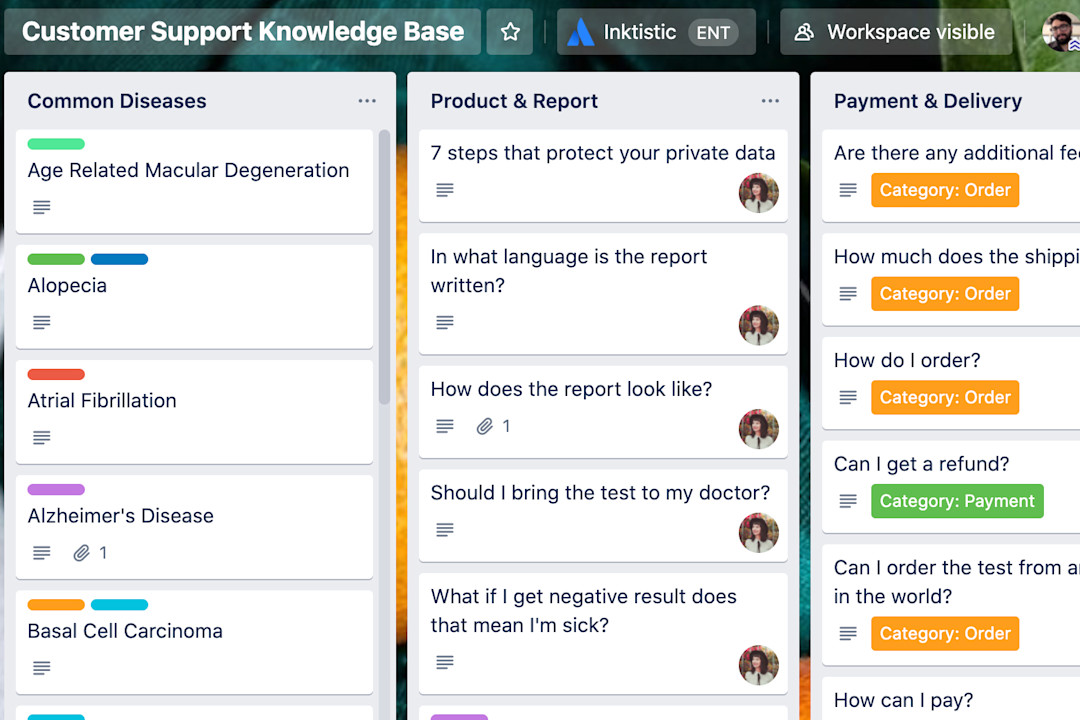Click the people icon beside Workspace visible
This screenshot has width=1080, height=720.
(x=805, y=32)
